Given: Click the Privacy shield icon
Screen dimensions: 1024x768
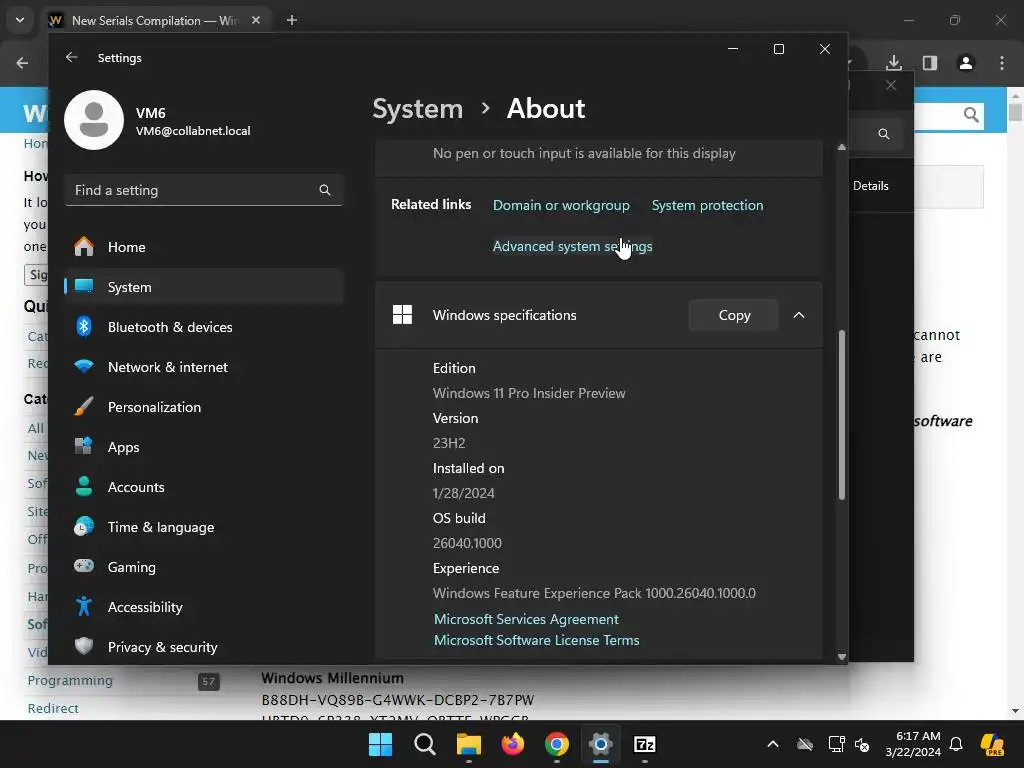Looking at the screenshot, I should pyautogui.click(x=84, y=646).
